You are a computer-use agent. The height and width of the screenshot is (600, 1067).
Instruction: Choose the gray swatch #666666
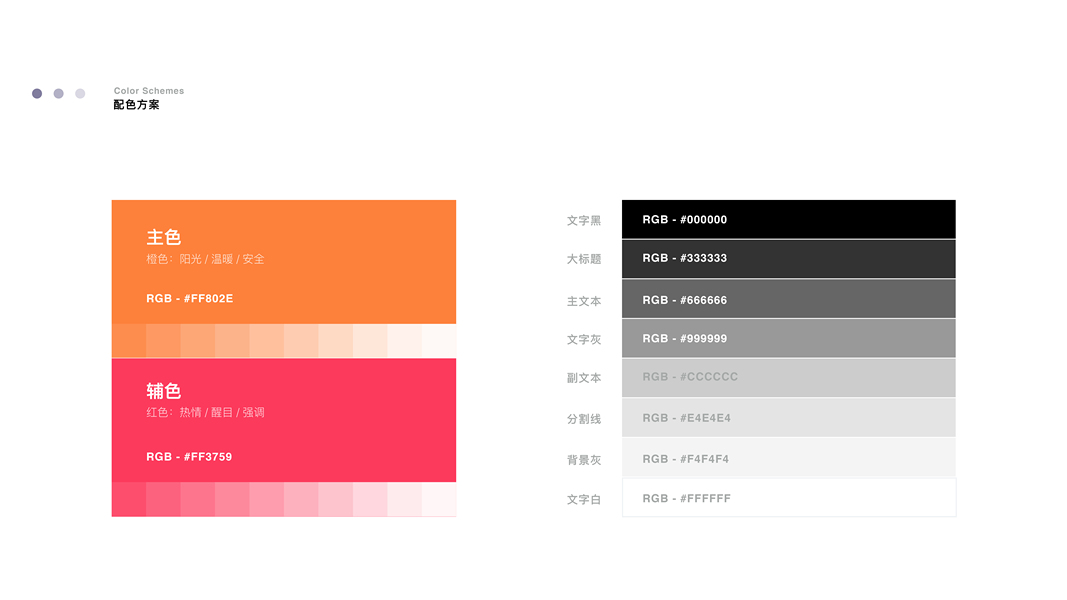coord(788,299)
